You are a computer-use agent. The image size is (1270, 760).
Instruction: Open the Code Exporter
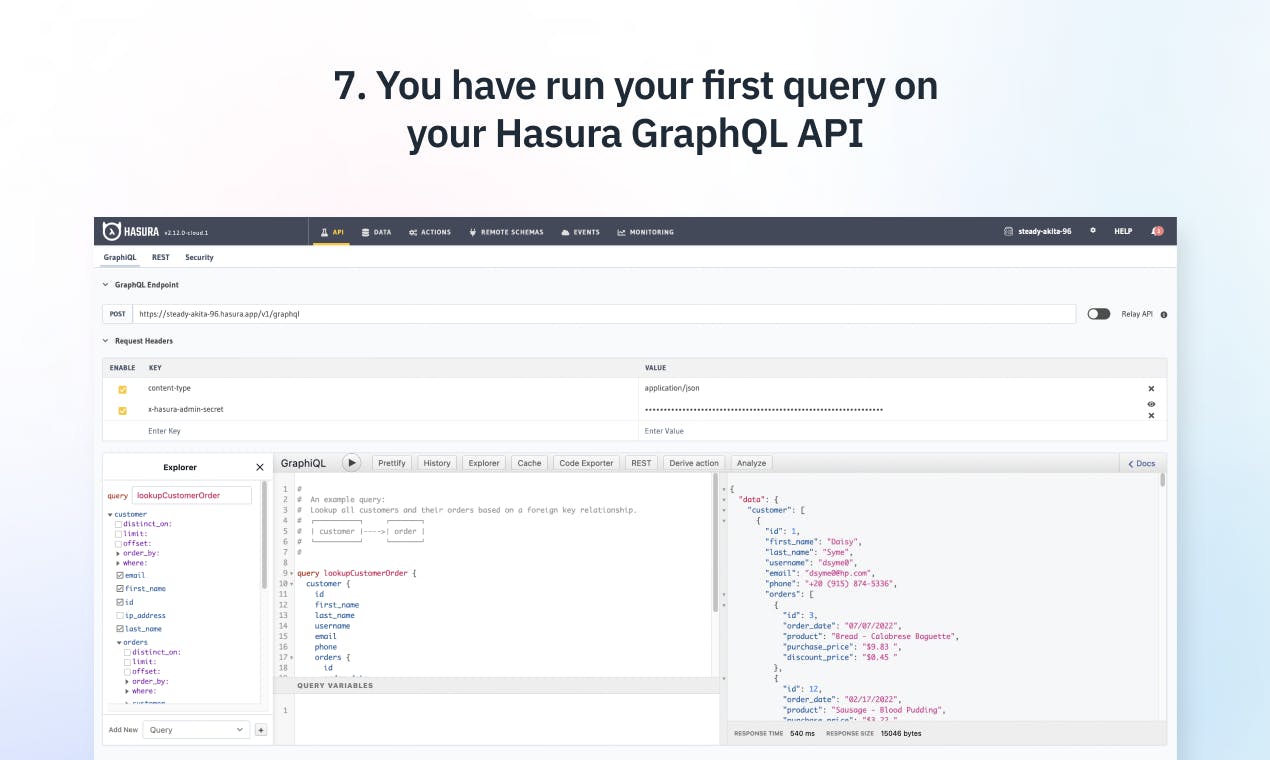coord(586,463)
